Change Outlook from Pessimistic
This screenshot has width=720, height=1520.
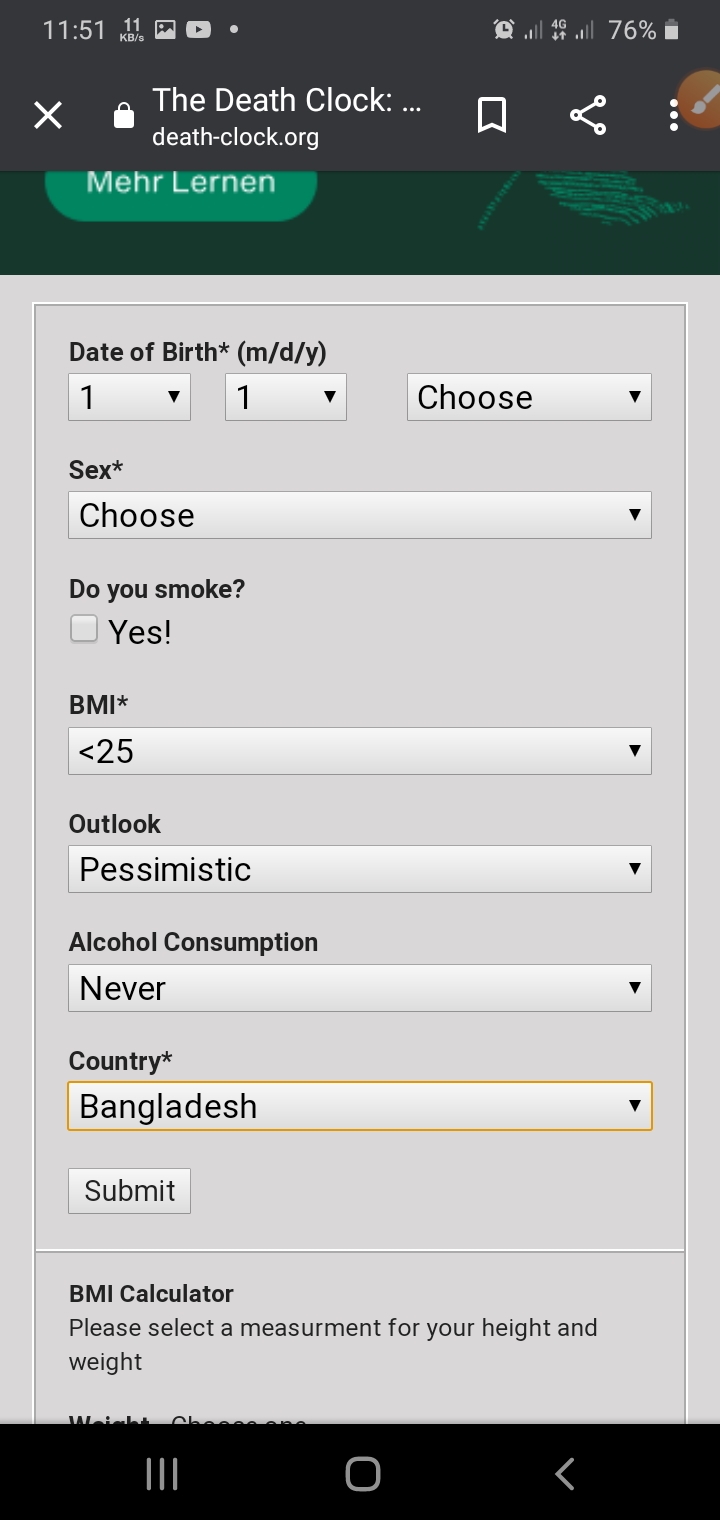point(360,869)
